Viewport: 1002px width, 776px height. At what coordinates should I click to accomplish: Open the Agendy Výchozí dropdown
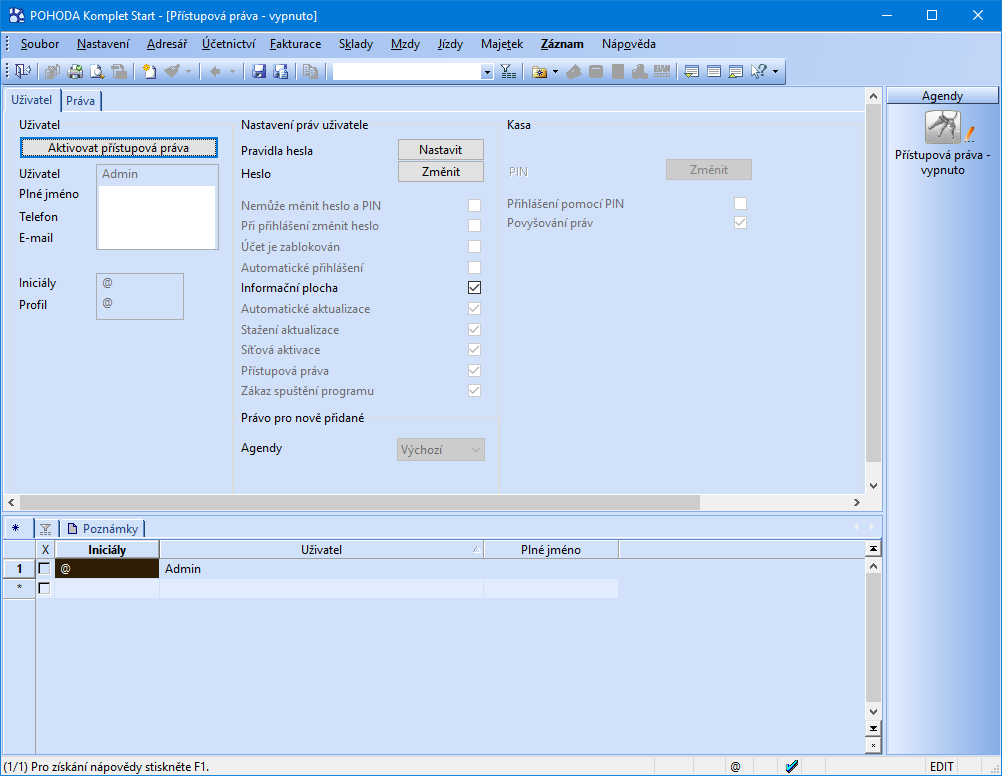click(441, 449)
